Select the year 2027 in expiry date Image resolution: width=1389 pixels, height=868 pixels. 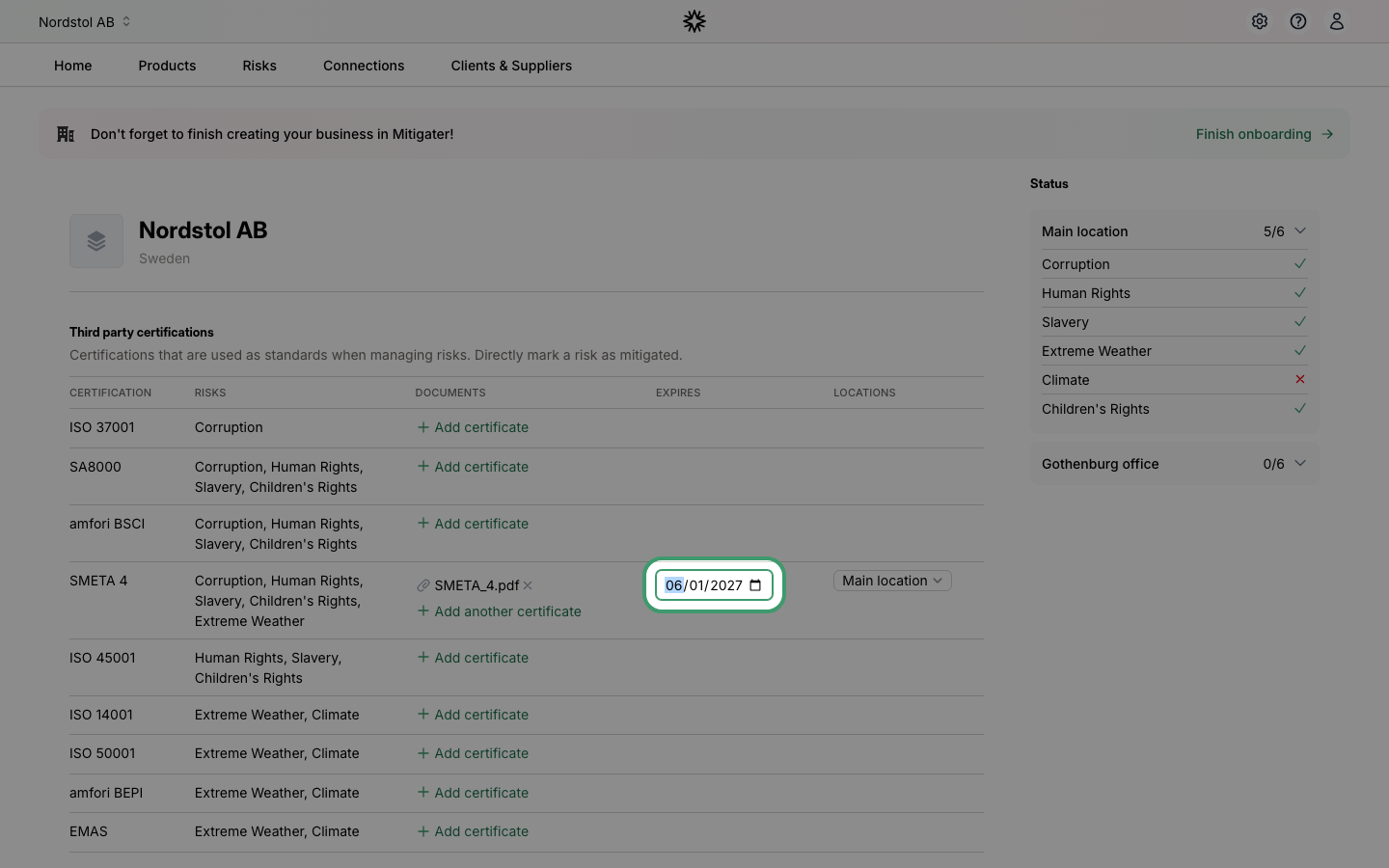[x=726, y=585]
